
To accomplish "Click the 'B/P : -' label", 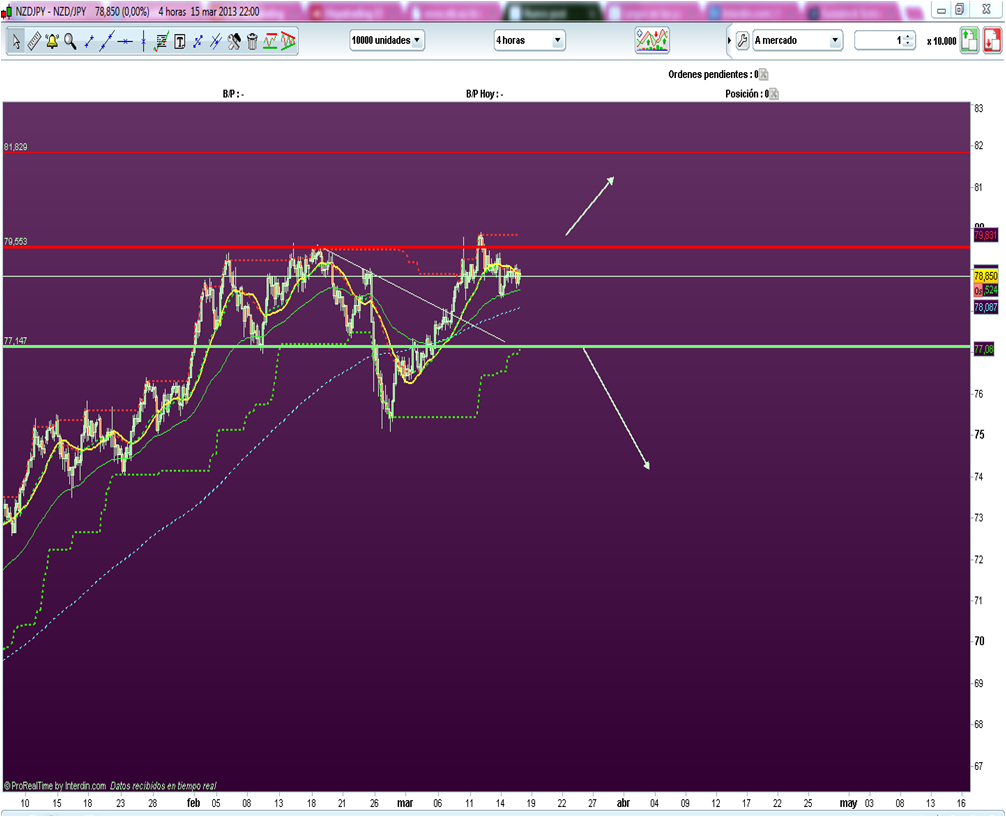I will pyautogui.click(x=233, y=94).
